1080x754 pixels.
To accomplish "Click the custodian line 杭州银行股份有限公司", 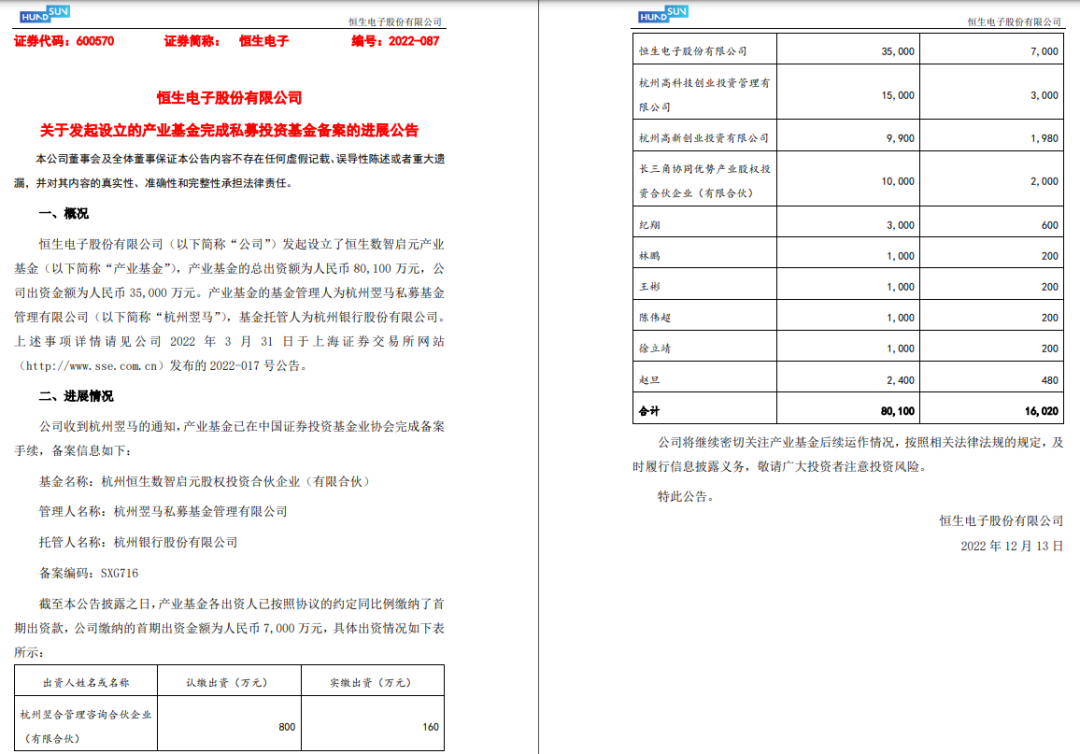I will click(138, 543).
